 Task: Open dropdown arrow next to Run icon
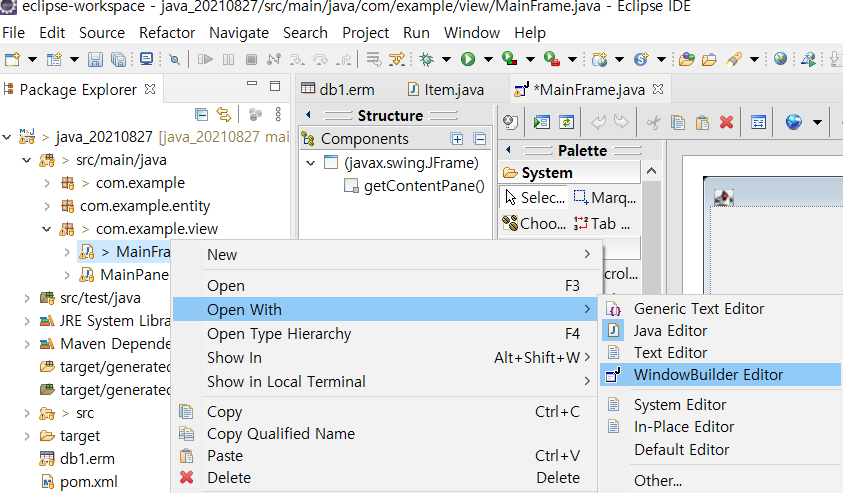[488, 59]
